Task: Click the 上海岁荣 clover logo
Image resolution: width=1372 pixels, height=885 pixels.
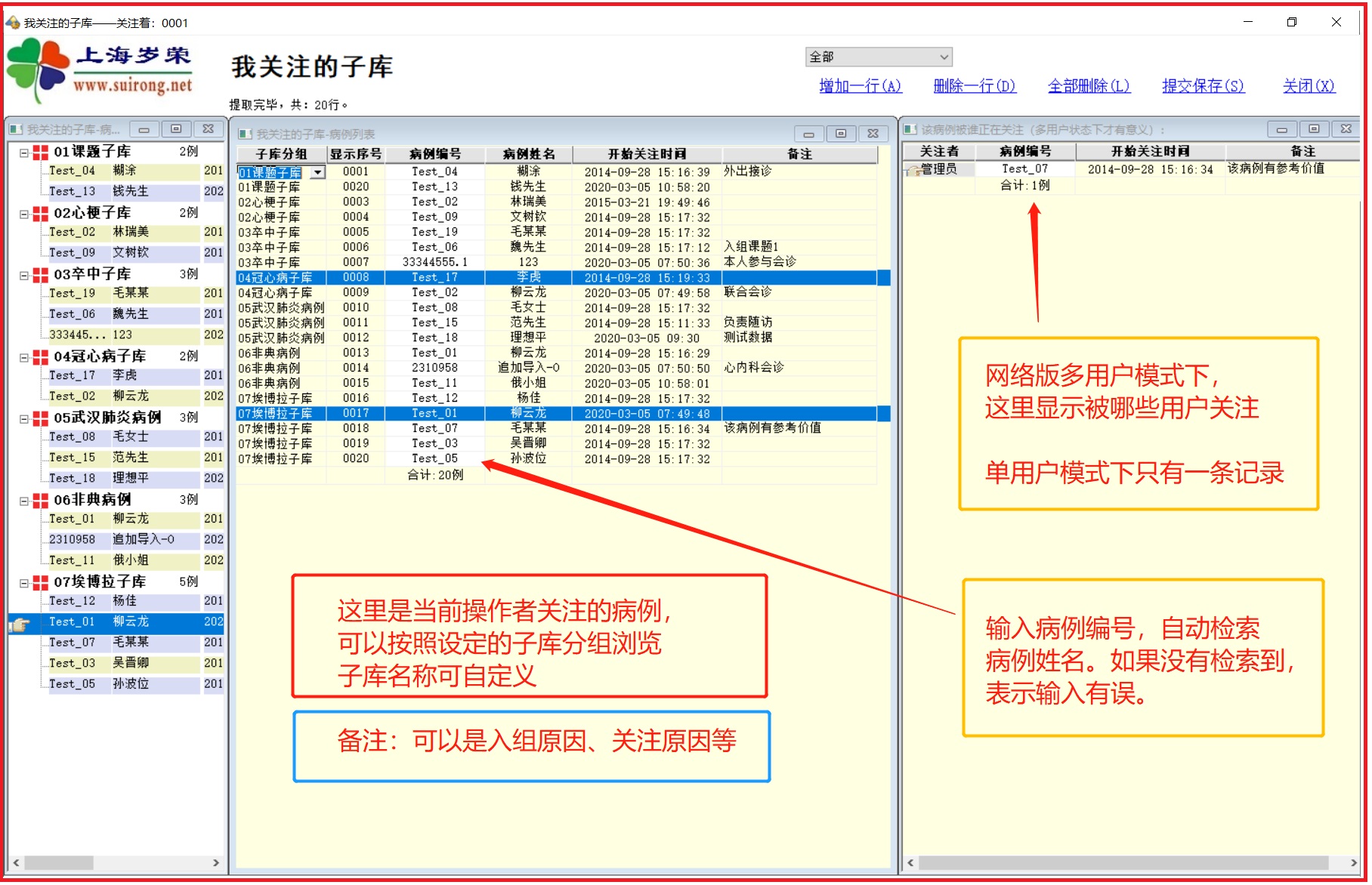Action: (x=36, y=69)
